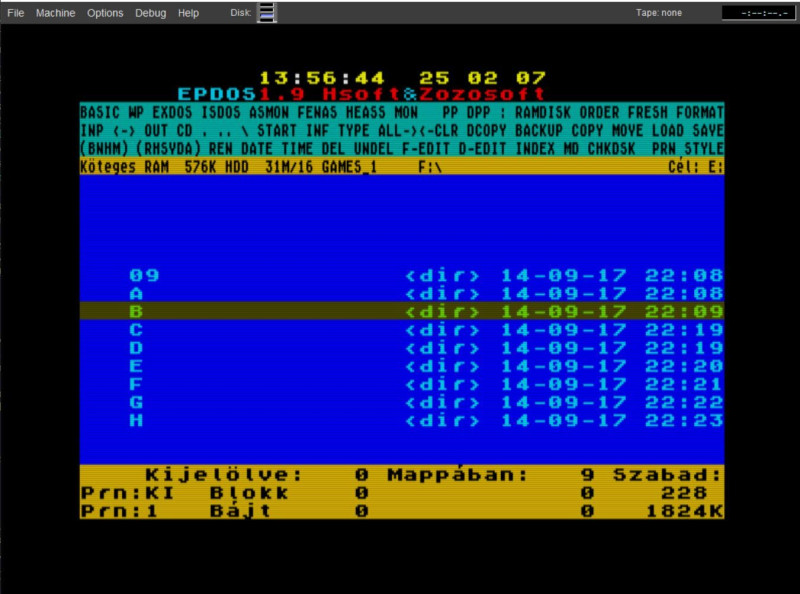
Task: Click the (BNHM) option group
Action: click(x=104, y=149)
